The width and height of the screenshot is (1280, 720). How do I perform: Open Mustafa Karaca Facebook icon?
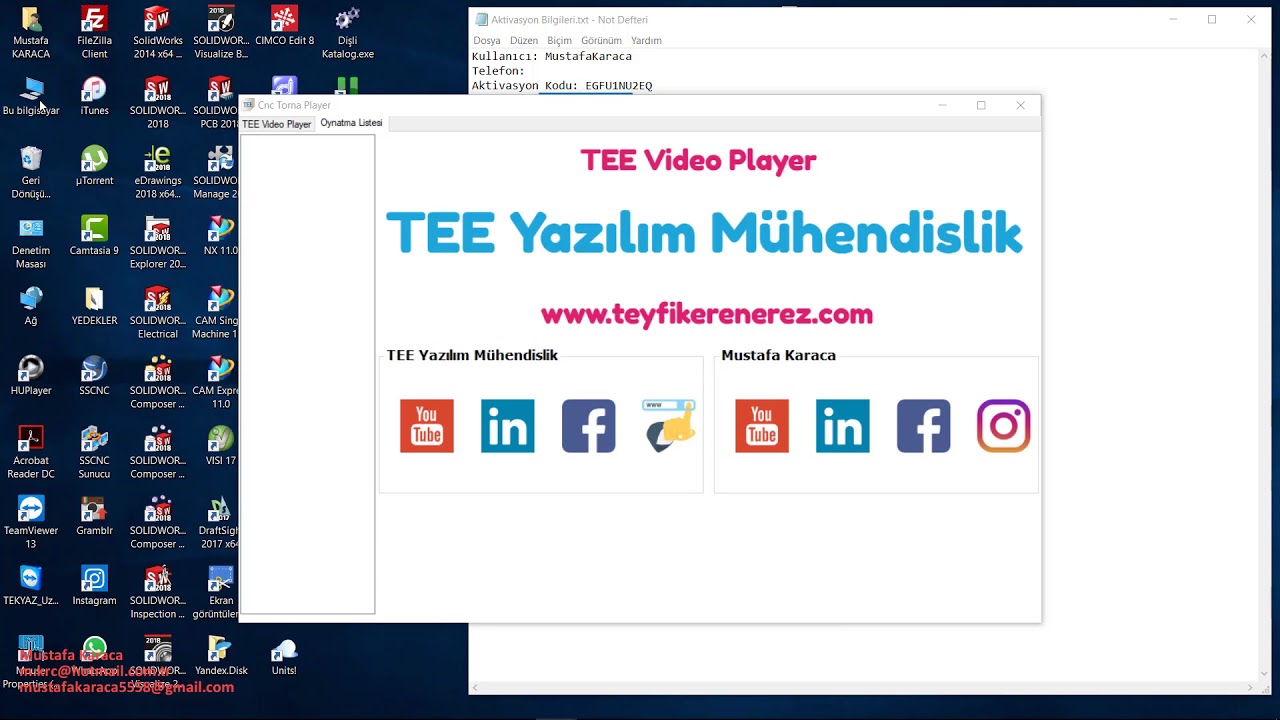click(924, 426)
